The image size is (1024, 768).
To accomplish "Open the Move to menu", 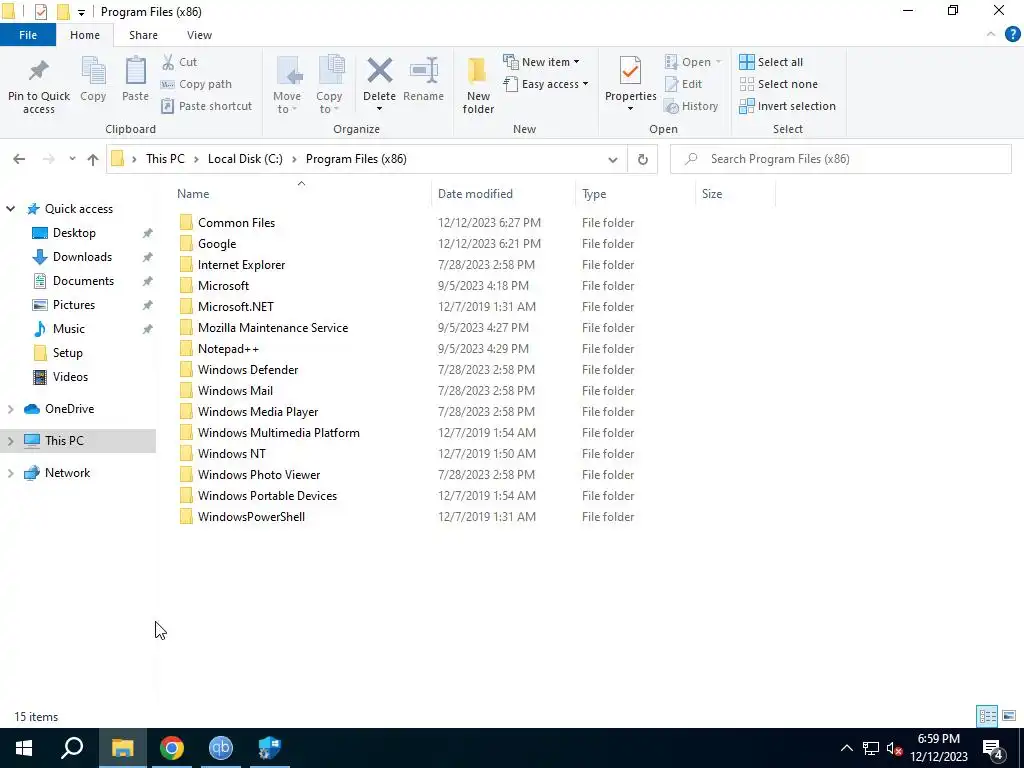I will coord(287,86).
